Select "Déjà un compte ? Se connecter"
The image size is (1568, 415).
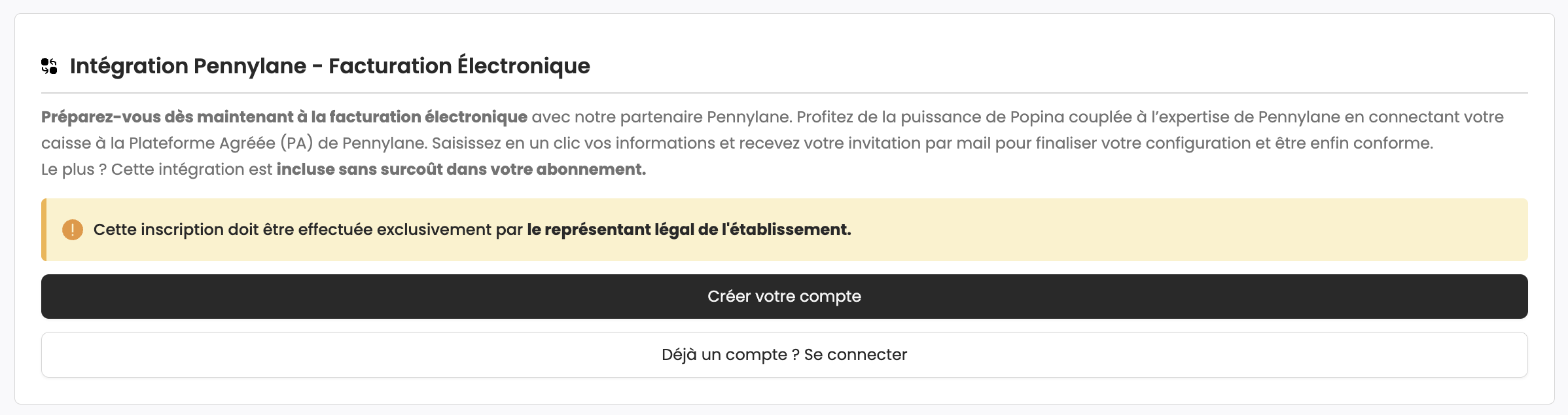784,355
